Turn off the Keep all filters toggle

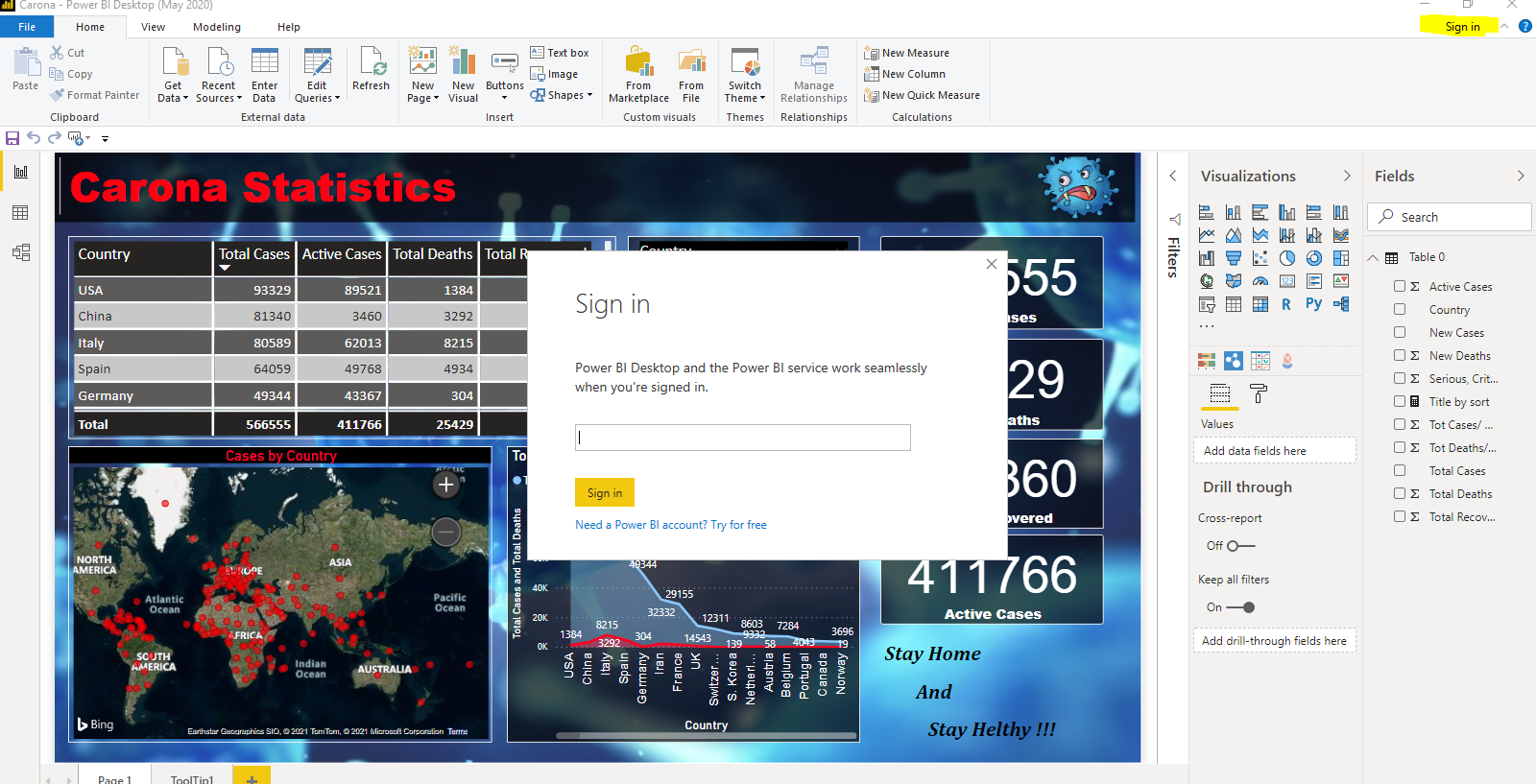(1240, 607)
